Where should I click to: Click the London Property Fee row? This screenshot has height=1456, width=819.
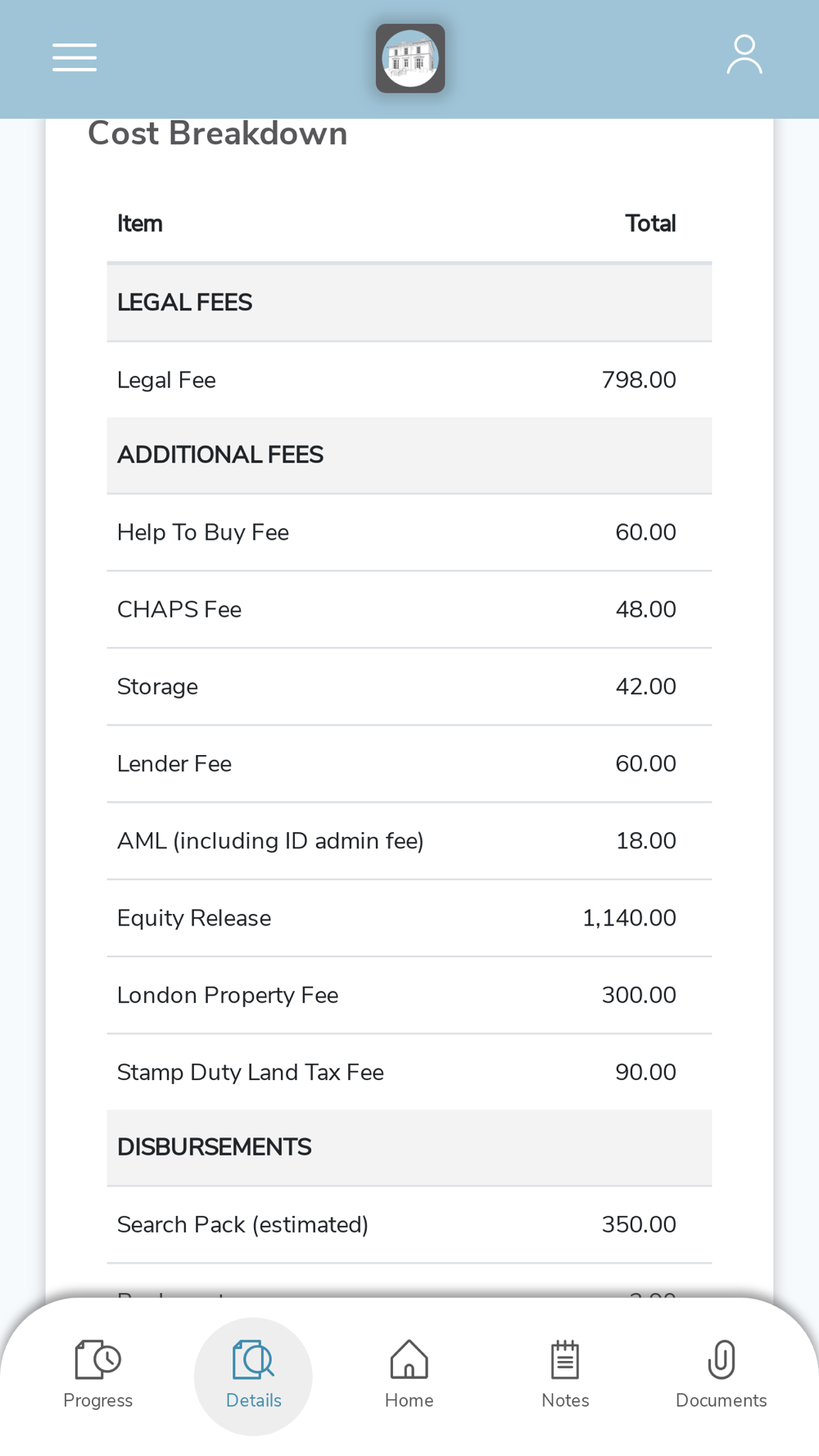[409, 995]
